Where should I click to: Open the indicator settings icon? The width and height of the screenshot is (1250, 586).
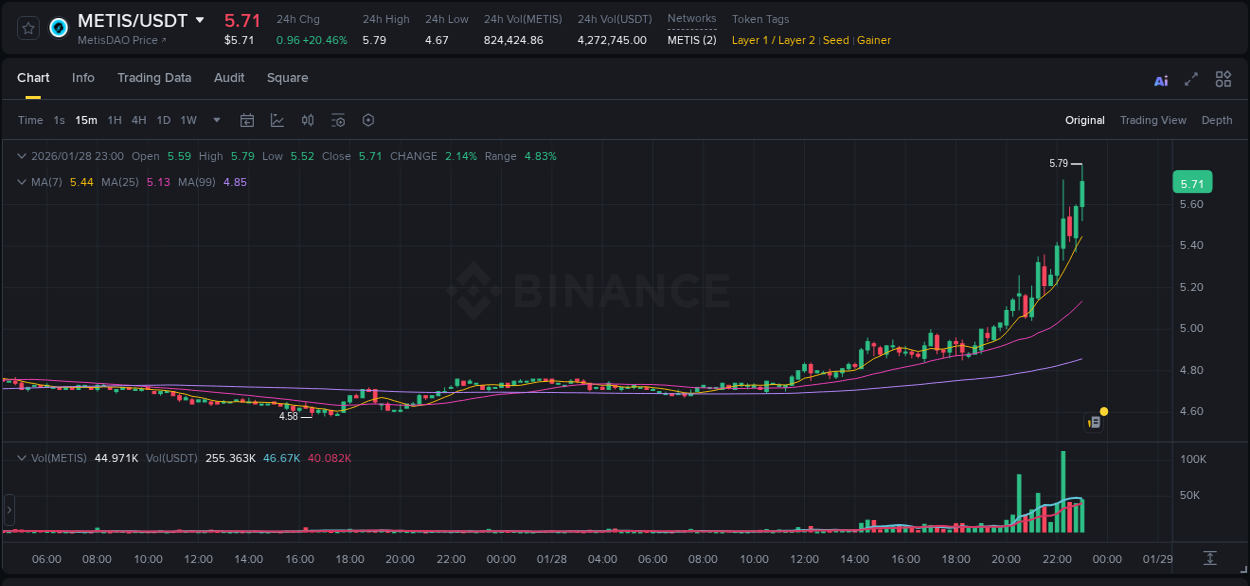(337, 120)
